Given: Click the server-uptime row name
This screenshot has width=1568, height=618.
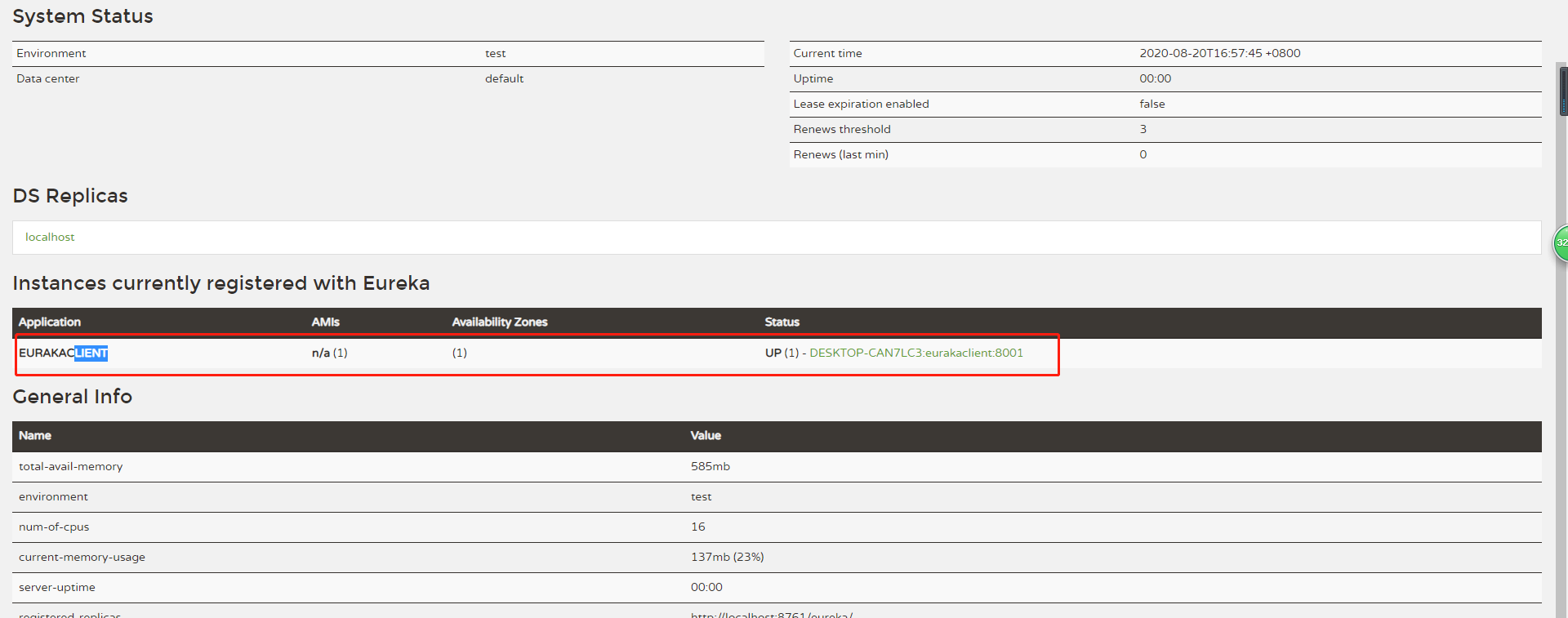Looking at the screenshot, I should pyautogui.click(x=57, y=587).
